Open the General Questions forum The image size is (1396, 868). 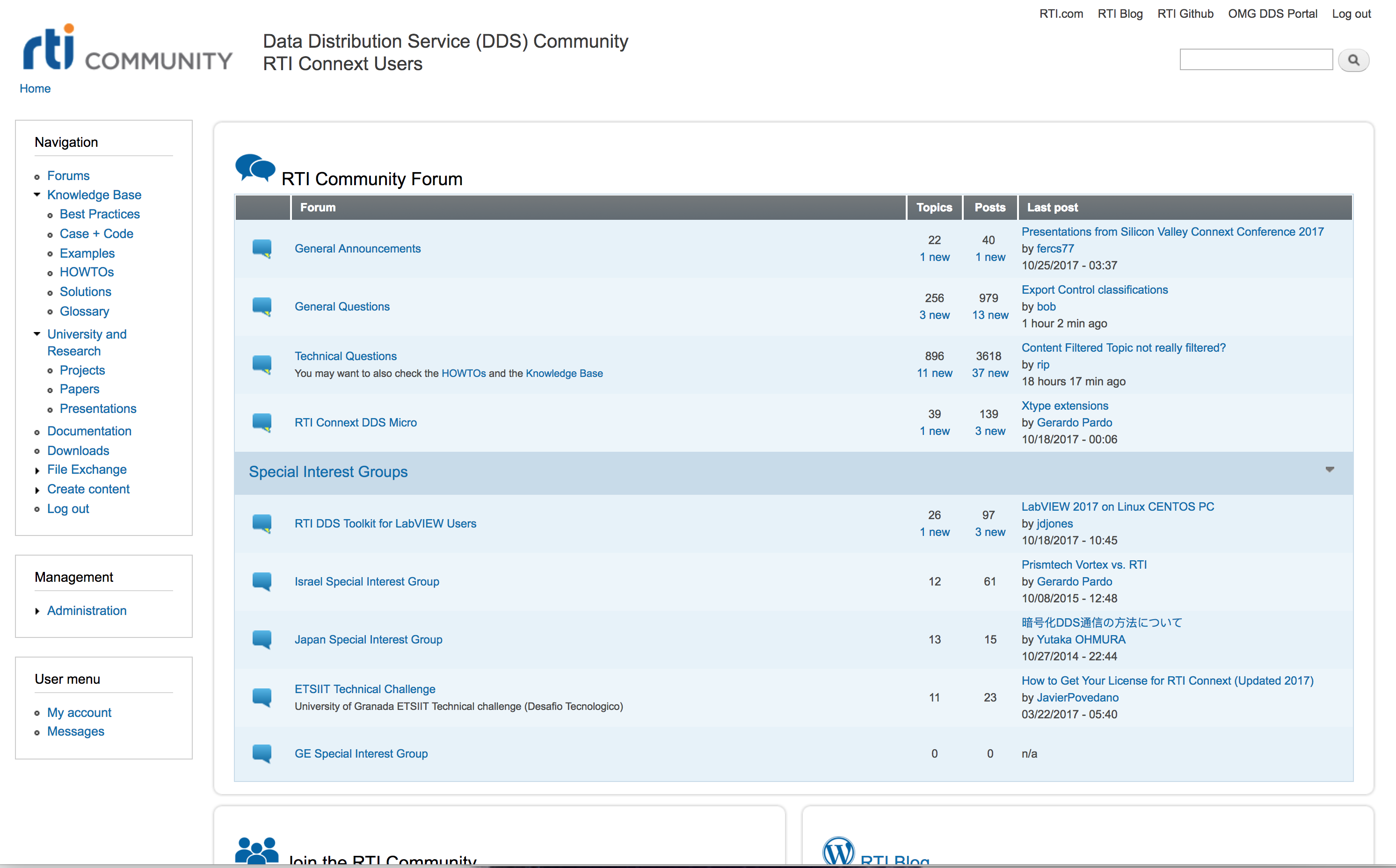342,306
